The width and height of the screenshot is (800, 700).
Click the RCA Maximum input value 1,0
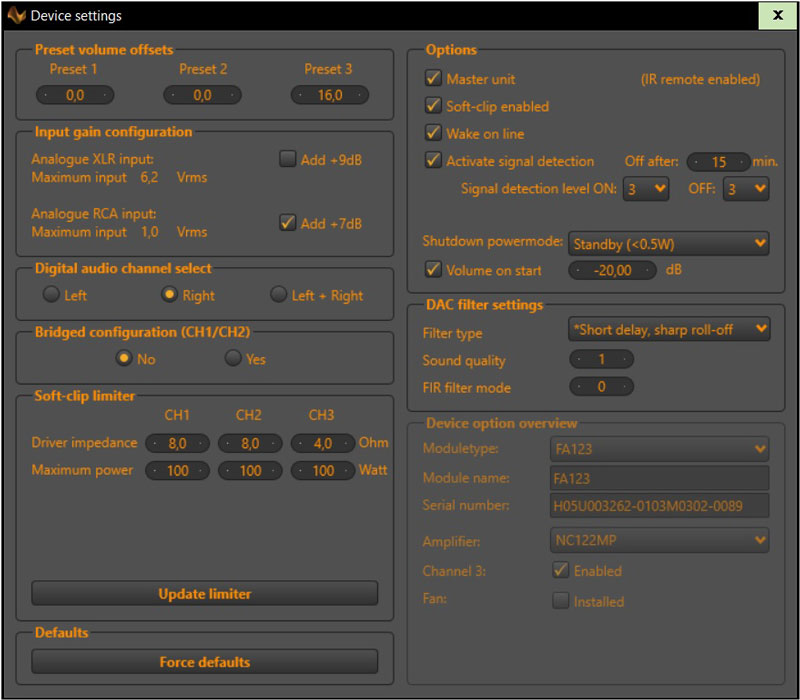pos(149,232)
